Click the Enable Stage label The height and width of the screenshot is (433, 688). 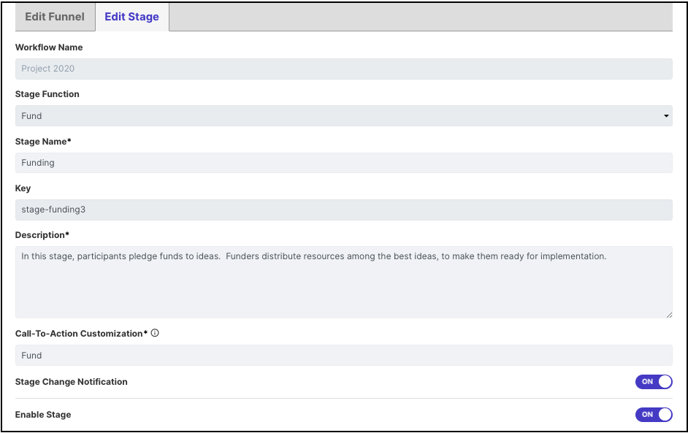[x=43, y=415]
